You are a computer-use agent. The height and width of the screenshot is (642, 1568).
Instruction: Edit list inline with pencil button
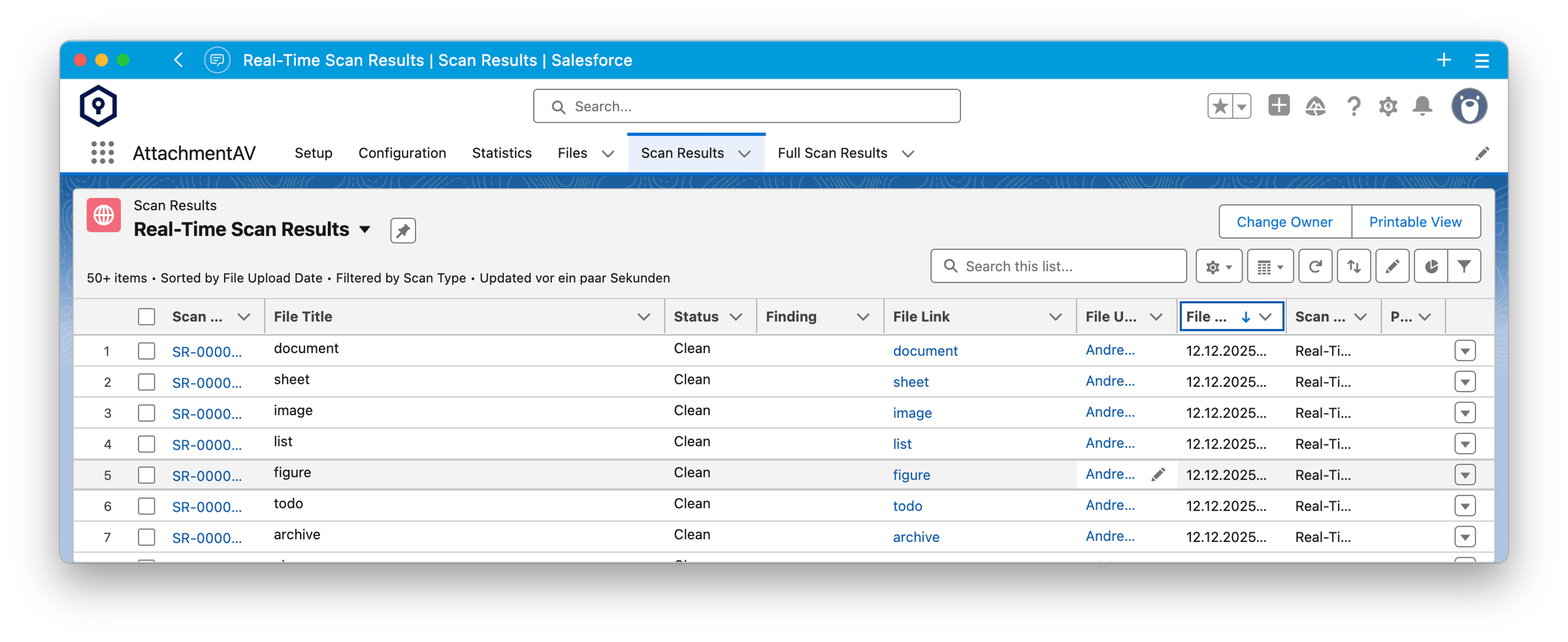click(1392, 266)
